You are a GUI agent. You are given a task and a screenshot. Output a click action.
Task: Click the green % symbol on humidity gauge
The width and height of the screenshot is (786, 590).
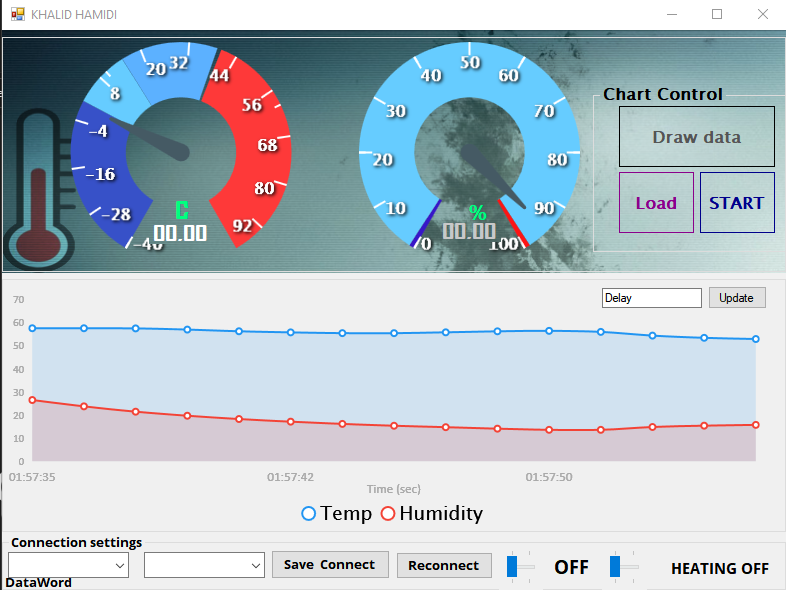point(477,212)
